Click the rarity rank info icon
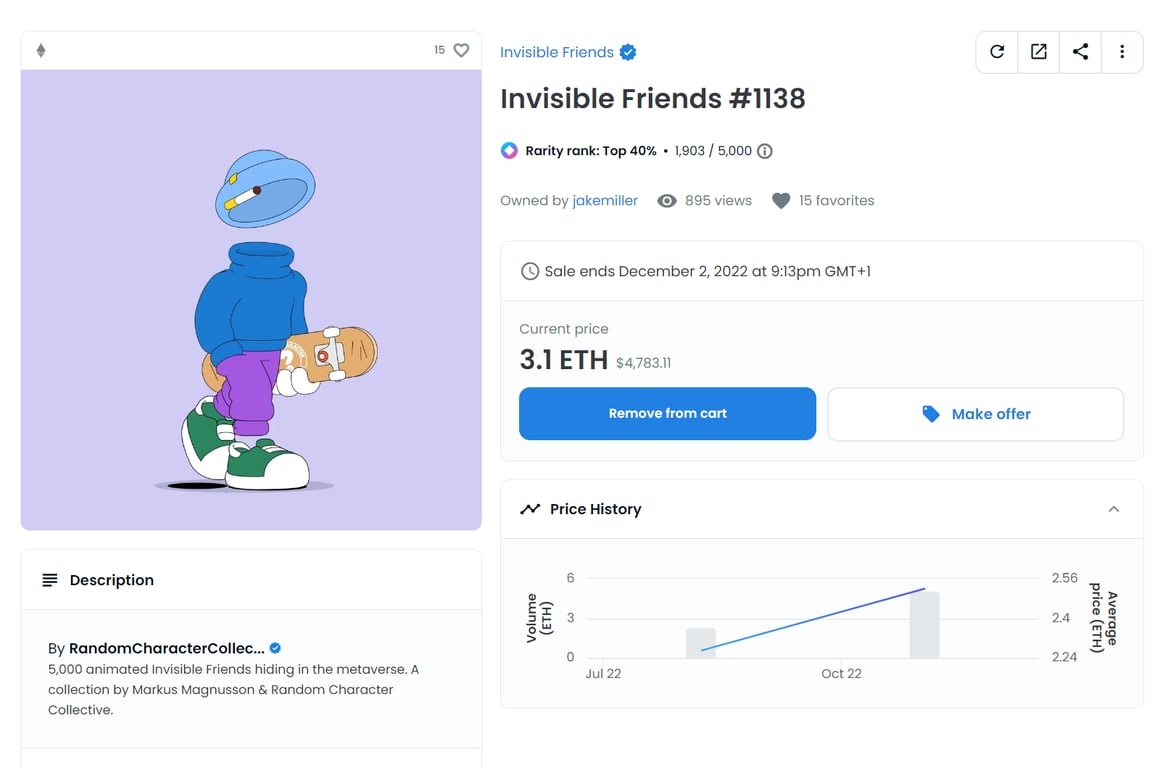The width and height of the screenshot is (1168, 768). tap(765, 151)
